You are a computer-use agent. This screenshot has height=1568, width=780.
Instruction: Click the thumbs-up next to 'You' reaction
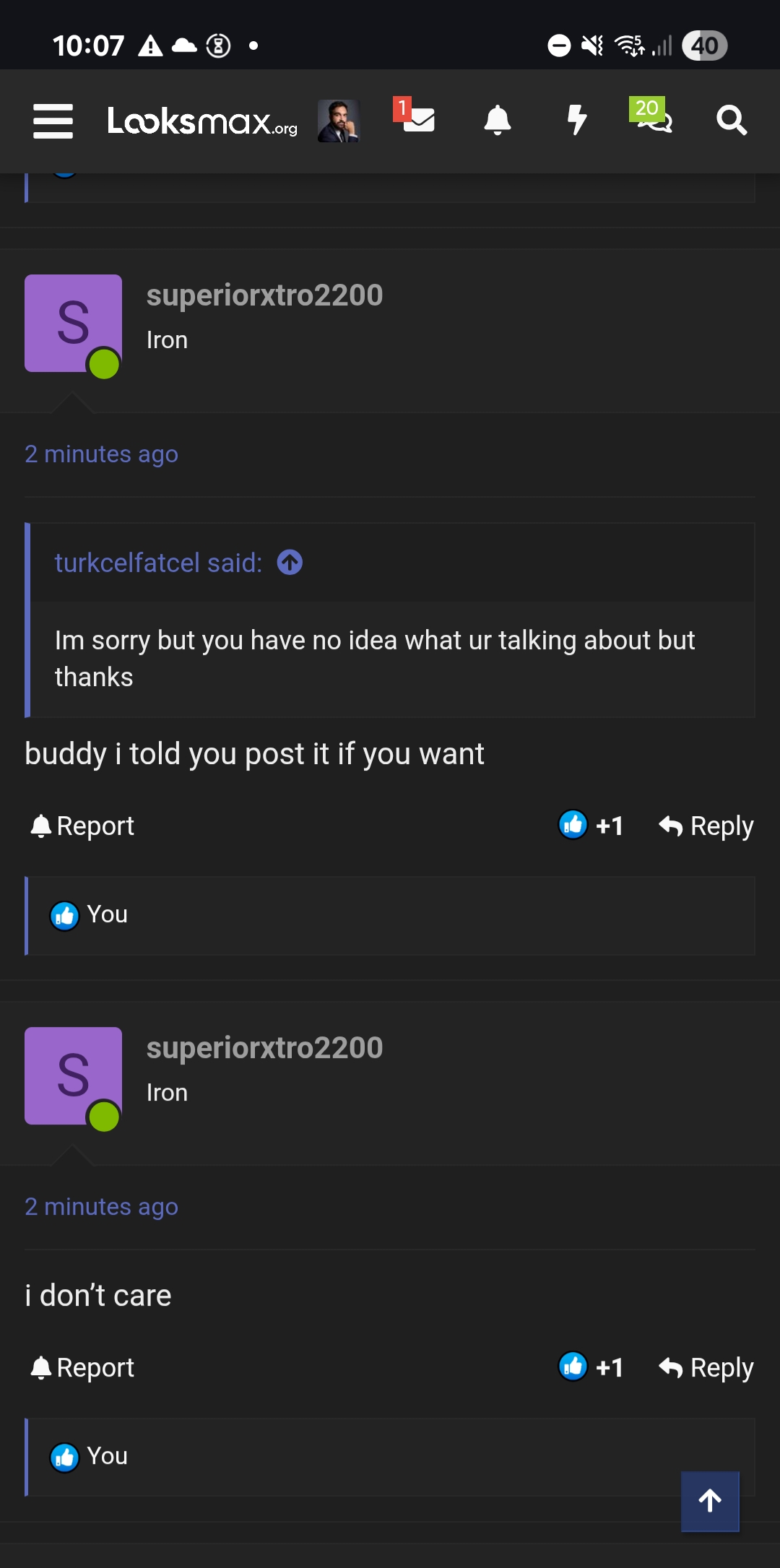click(64, 914)
